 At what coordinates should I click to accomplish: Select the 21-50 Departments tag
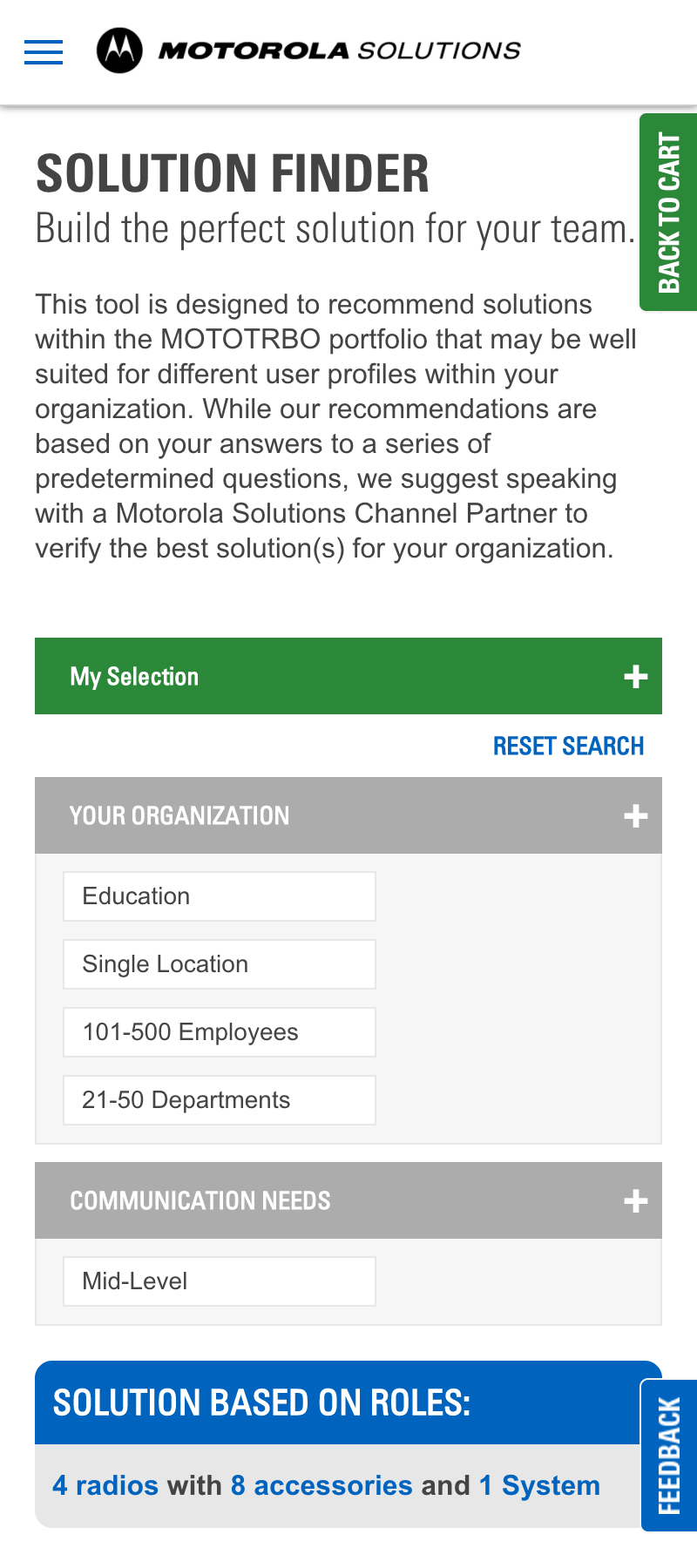pos(220,1100)
